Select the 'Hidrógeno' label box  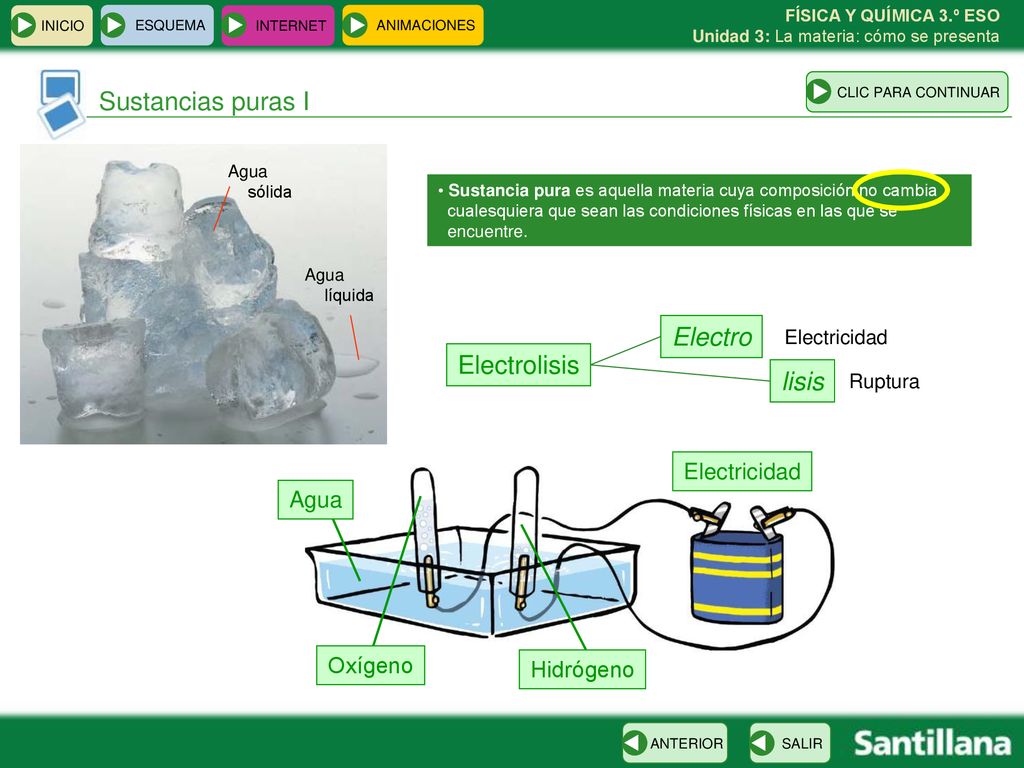[x=582, y=669]
